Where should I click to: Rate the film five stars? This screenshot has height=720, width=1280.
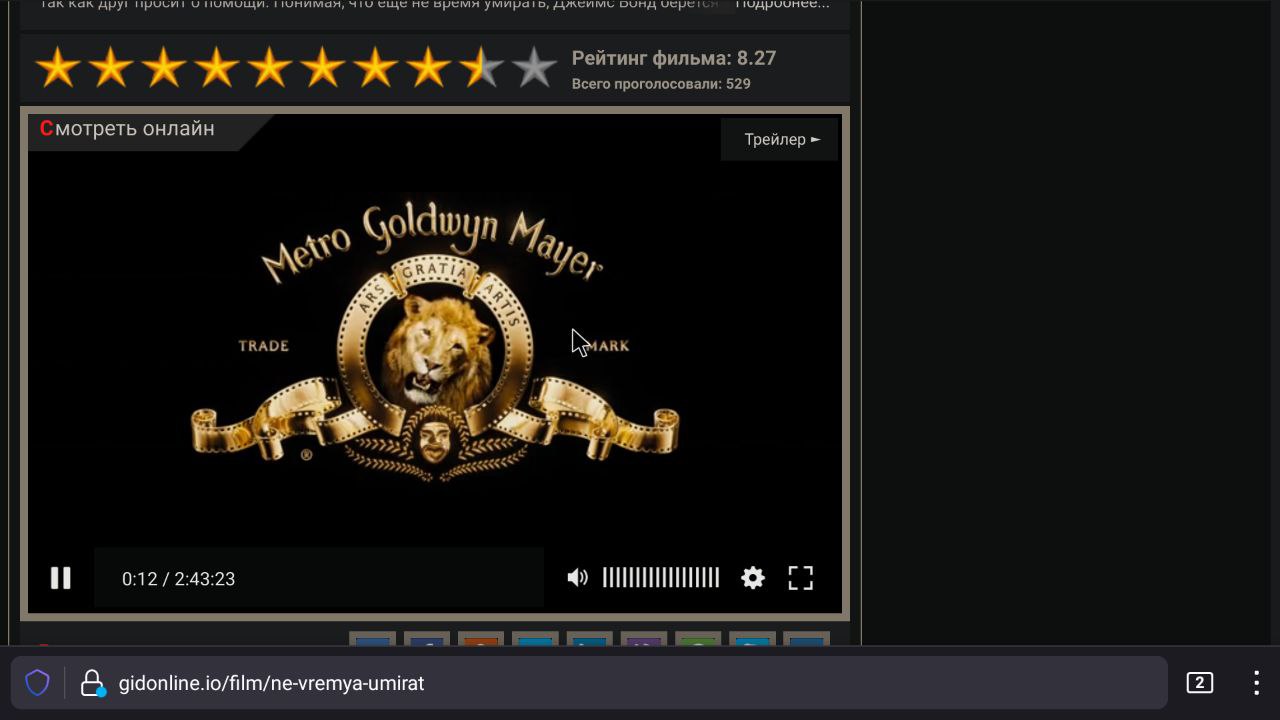pos(270,68)
